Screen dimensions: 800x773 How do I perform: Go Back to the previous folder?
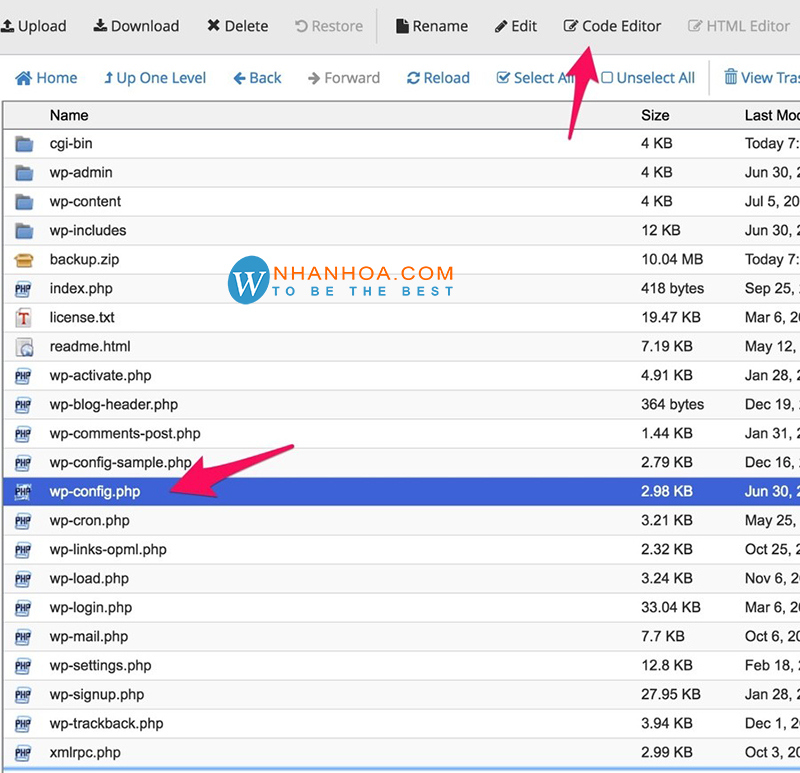coord(258,78)
